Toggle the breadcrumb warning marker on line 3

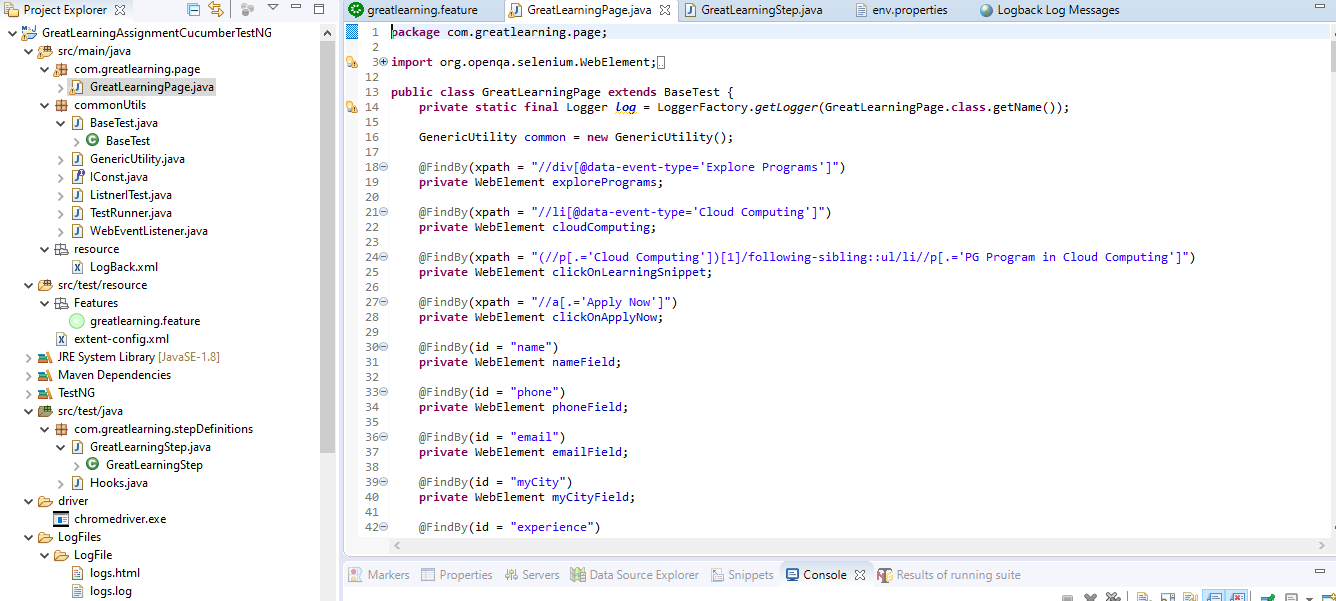[x=351, y=61]
